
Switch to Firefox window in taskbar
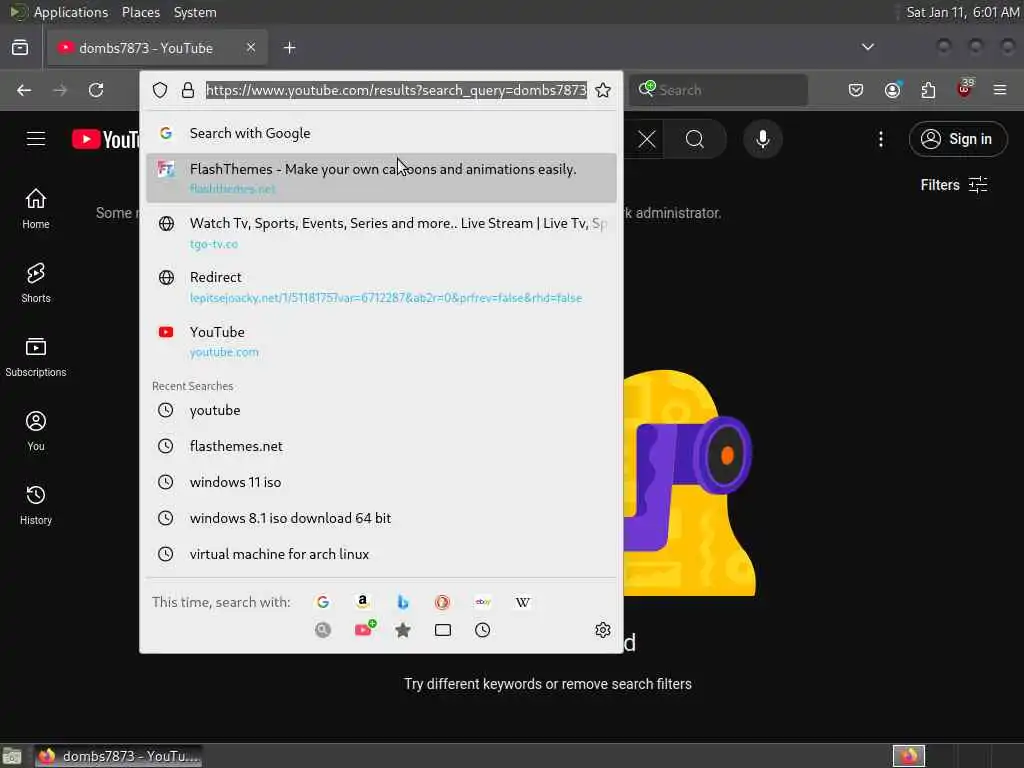click(118, 756)
